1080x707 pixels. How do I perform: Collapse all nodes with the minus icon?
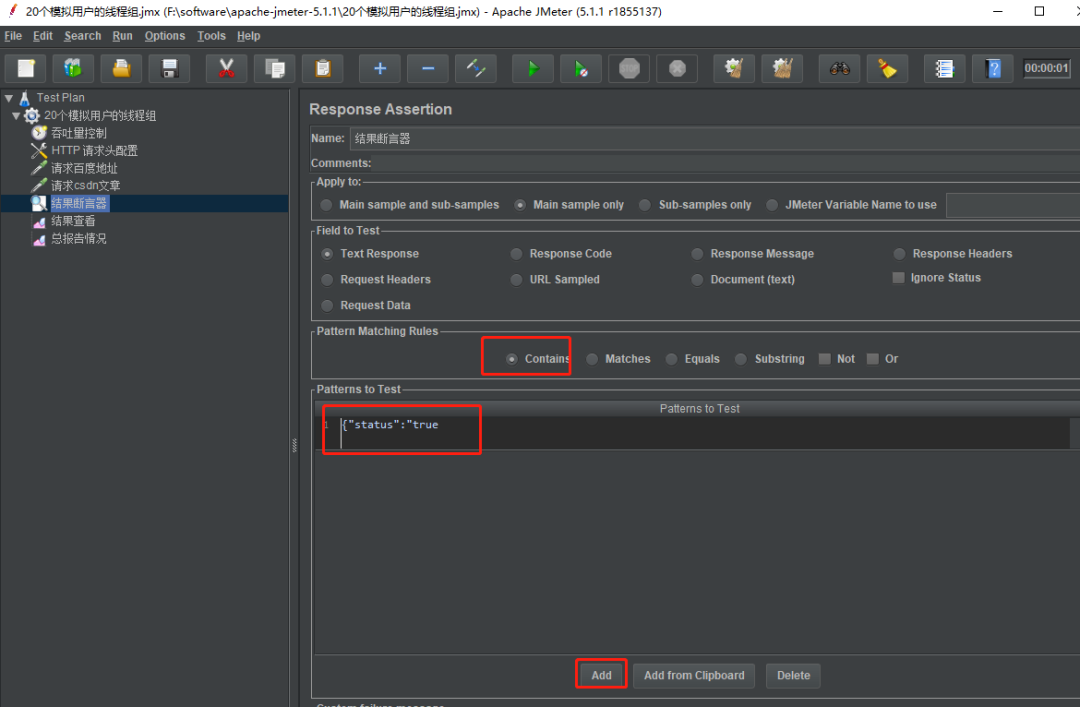tap(428, 68)
